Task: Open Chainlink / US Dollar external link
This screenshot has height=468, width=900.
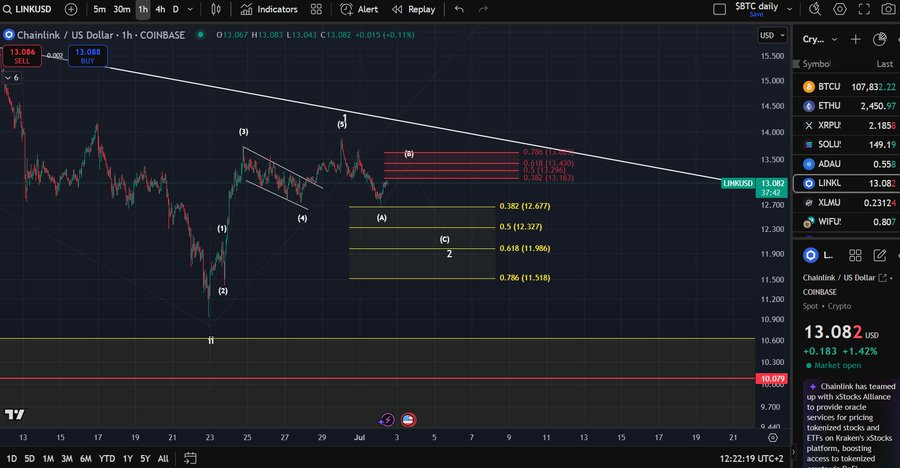Action: point(882,278)
